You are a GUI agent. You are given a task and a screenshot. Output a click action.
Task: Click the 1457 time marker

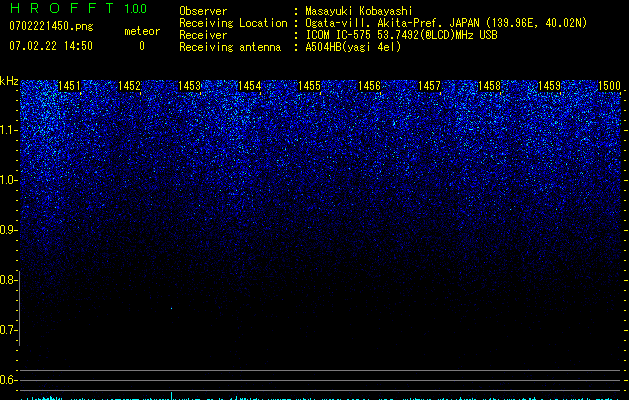point(430,86)
